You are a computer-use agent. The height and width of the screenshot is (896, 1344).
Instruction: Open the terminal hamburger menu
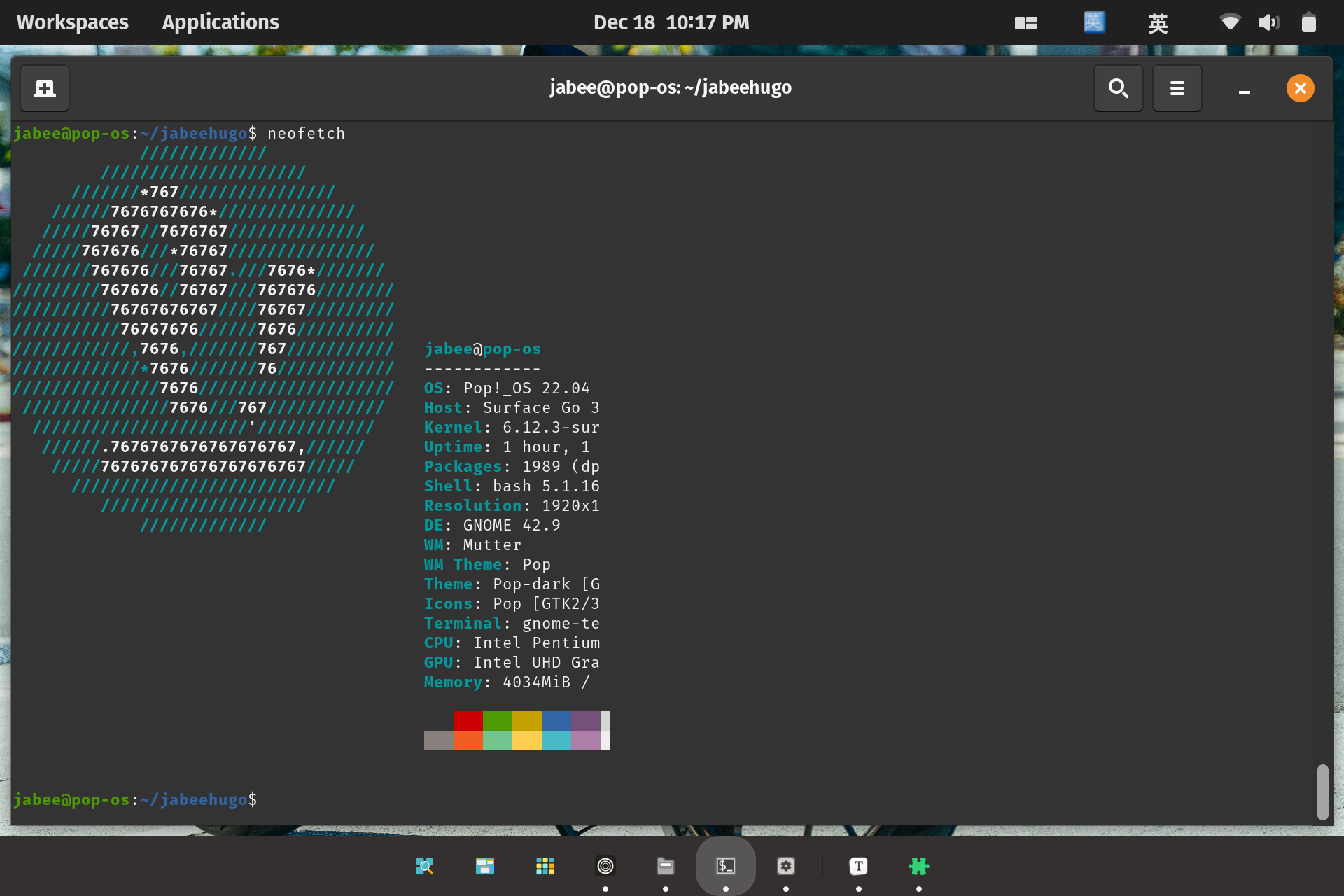pos(1177,88)
